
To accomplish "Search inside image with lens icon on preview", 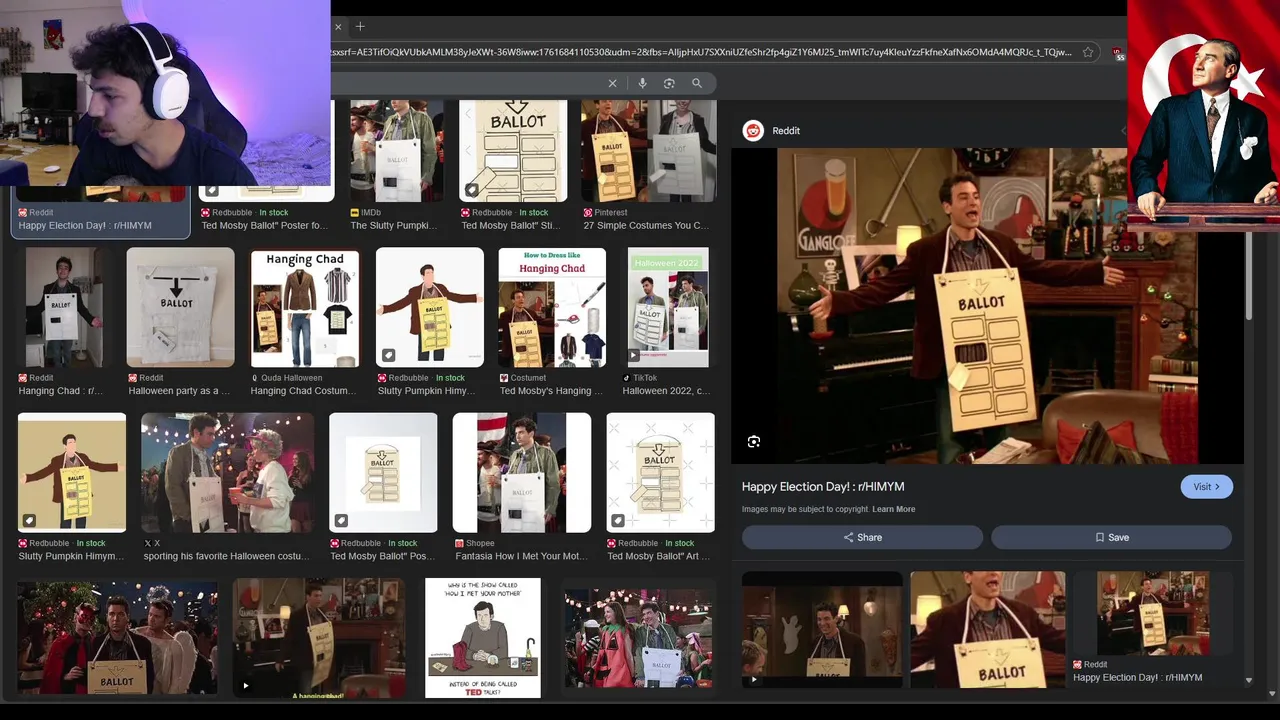I will coord(754,441).
